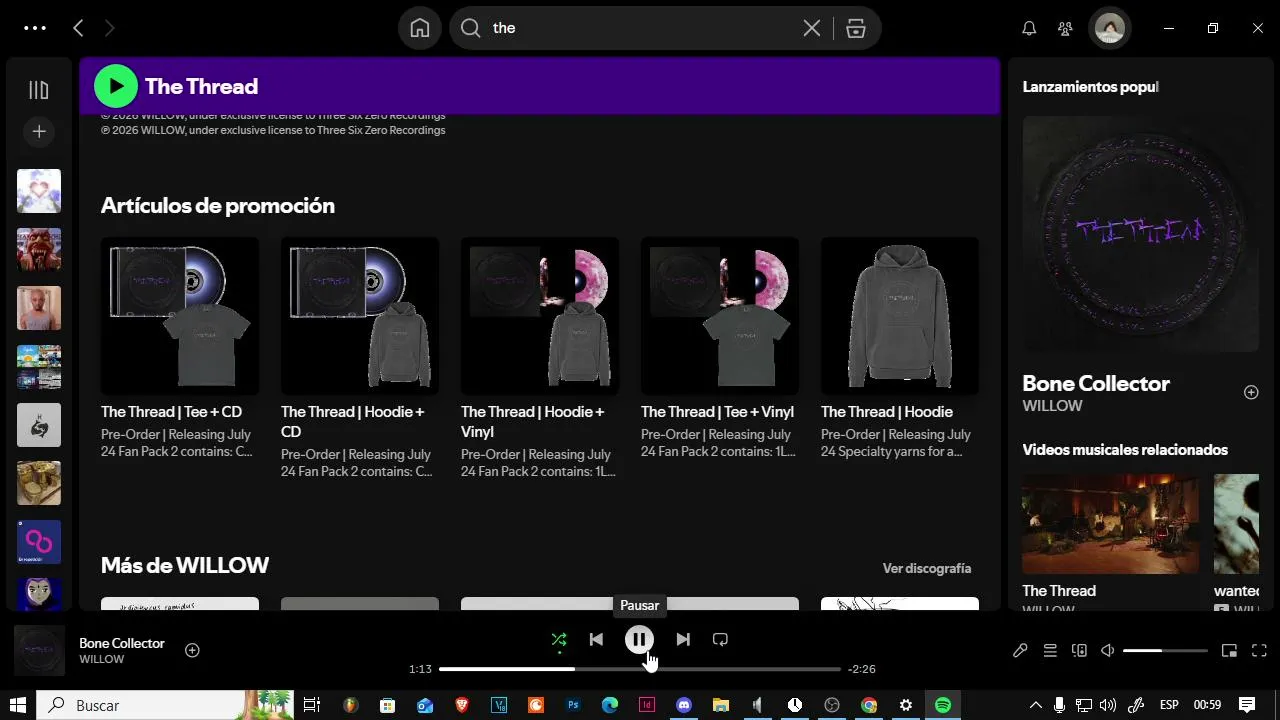Open File Explorer from taskbar
1280x720 pixels.
[721, 705]
